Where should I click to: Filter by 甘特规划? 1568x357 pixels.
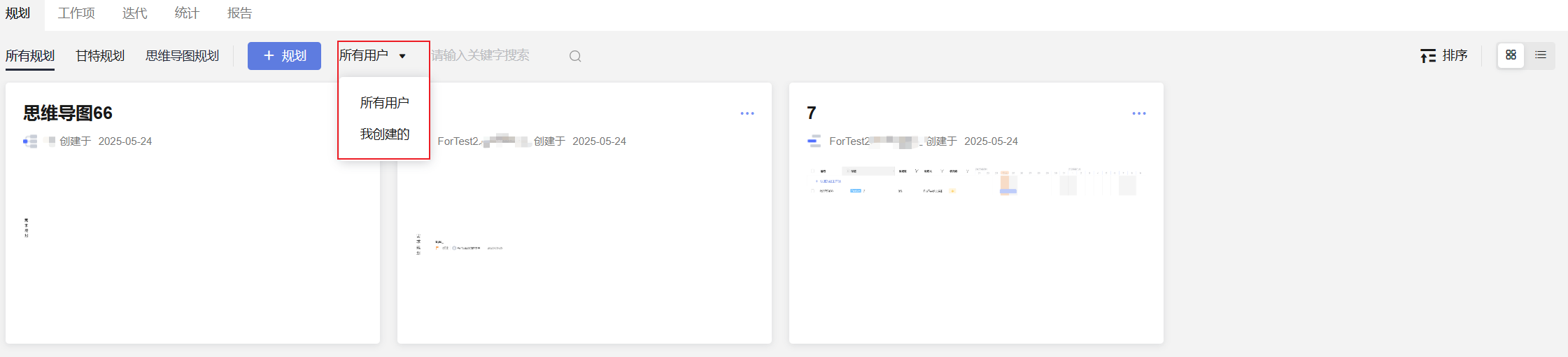pyautogui.click(x=100, y=56)
